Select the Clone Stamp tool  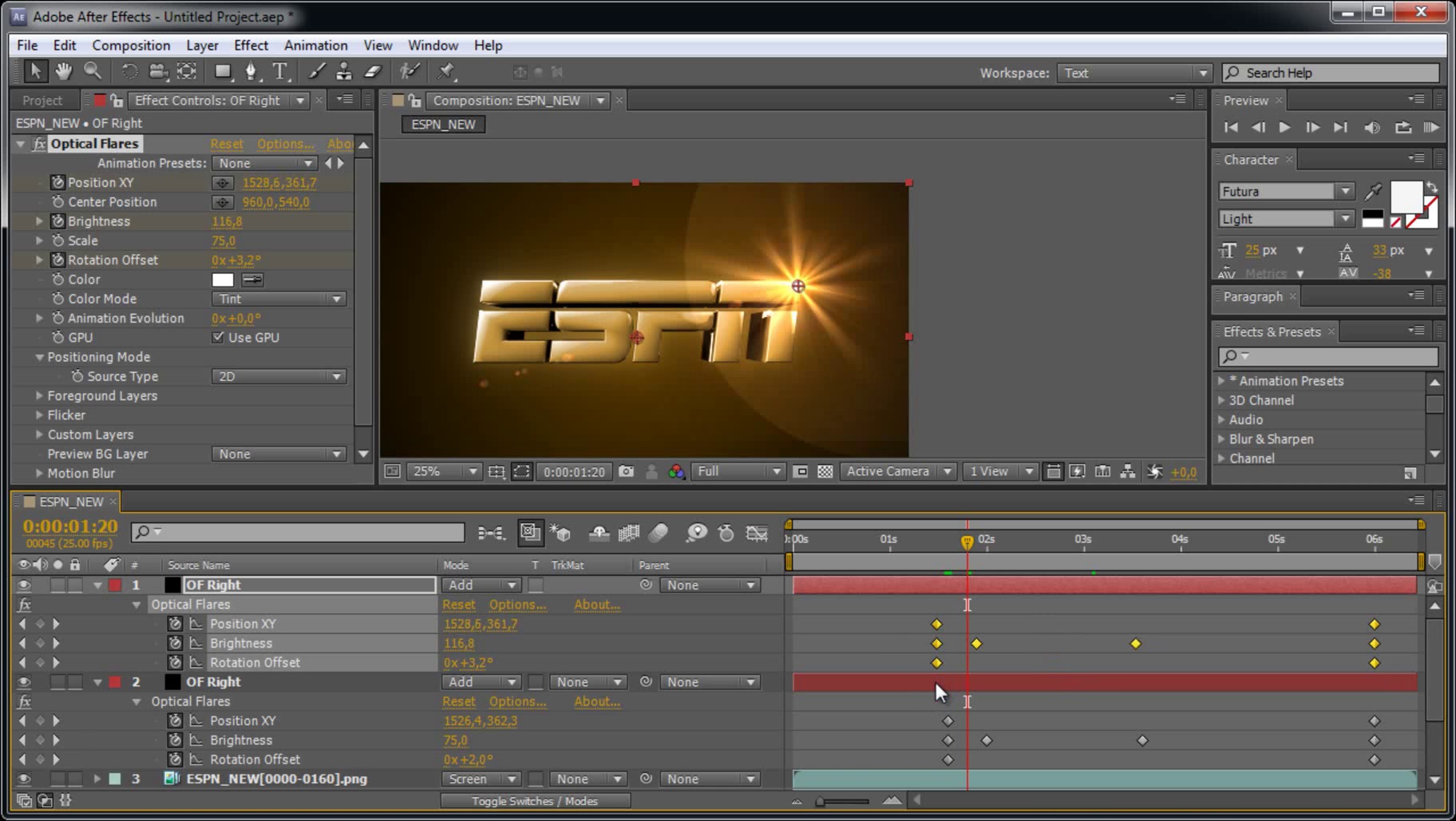(x=344, y=71)
